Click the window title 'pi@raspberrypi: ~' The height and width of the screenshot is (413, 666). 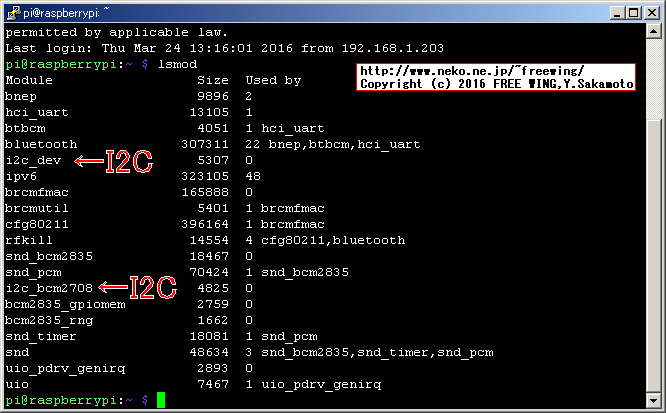point(67,13)
